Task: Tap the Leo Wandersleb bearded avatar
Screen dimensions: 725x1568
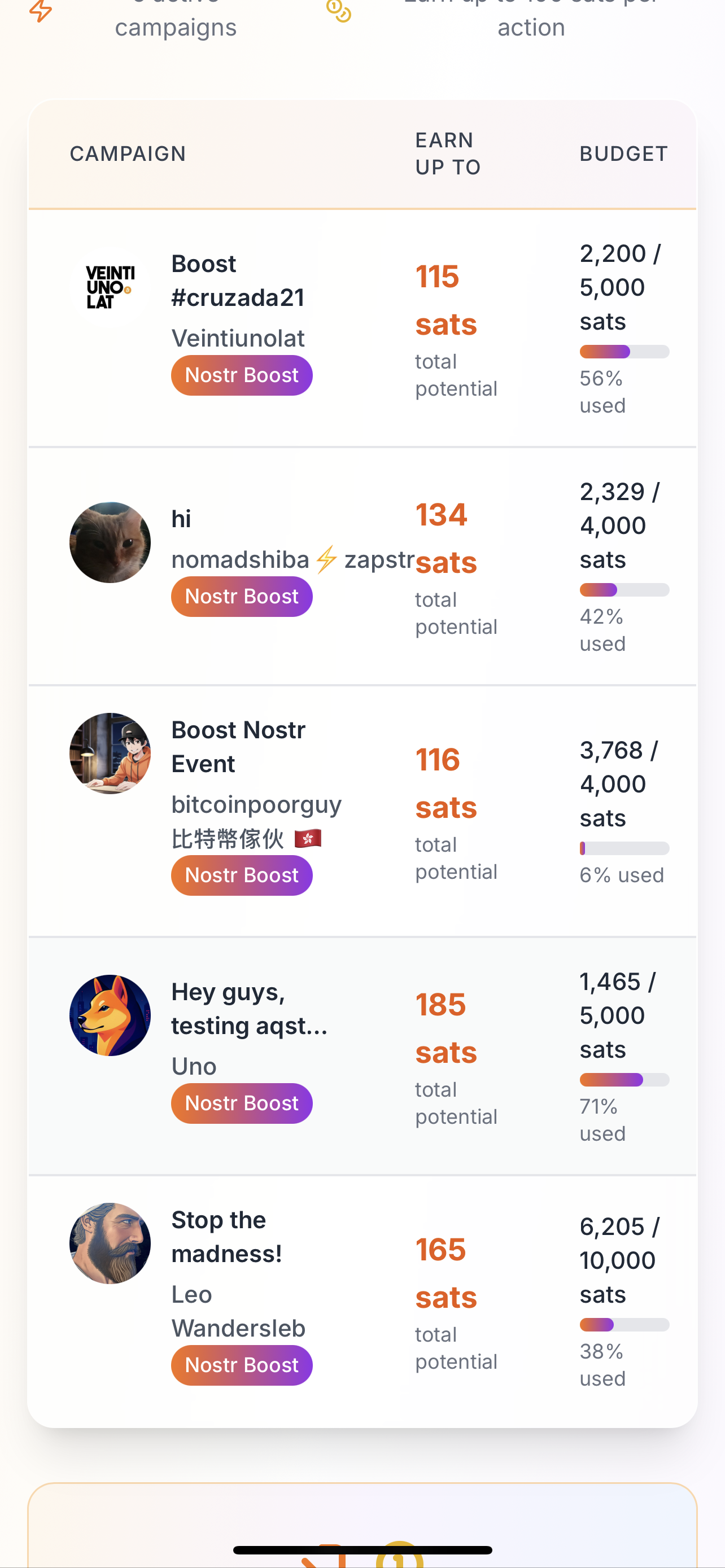Action: click(x=110, y=1243)
